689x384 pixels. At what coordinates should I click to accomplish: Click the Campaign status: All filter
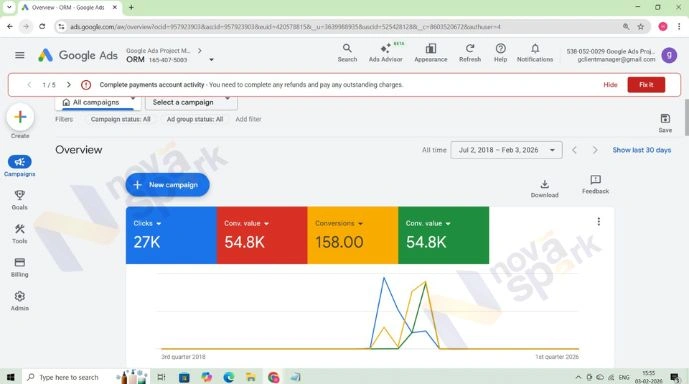pyautogui.click(x=120, y=119)
